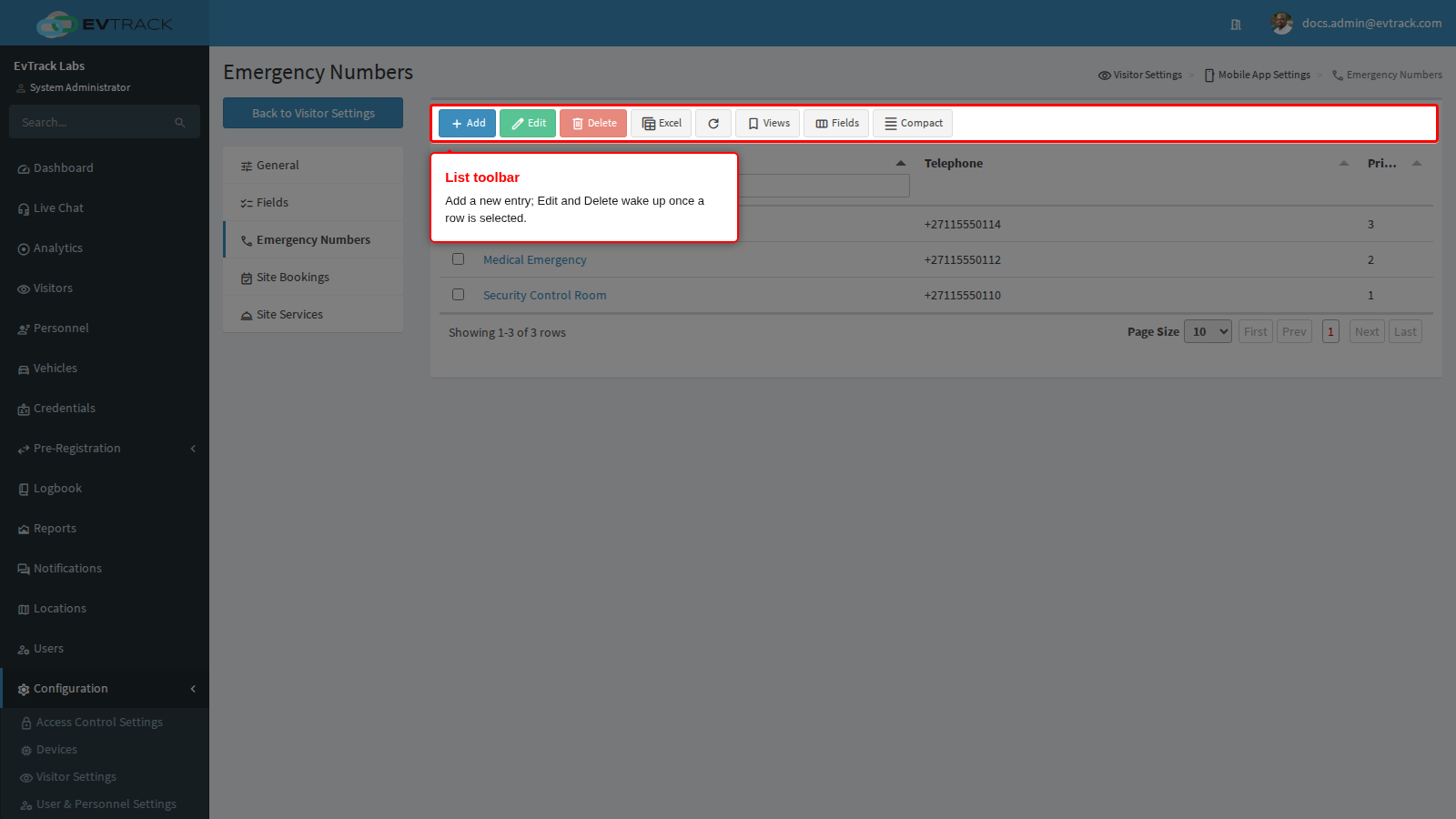Expand the Pre-Registration sidebar menu
Viewport: 1456px width, 819px height.
(105, 449)
